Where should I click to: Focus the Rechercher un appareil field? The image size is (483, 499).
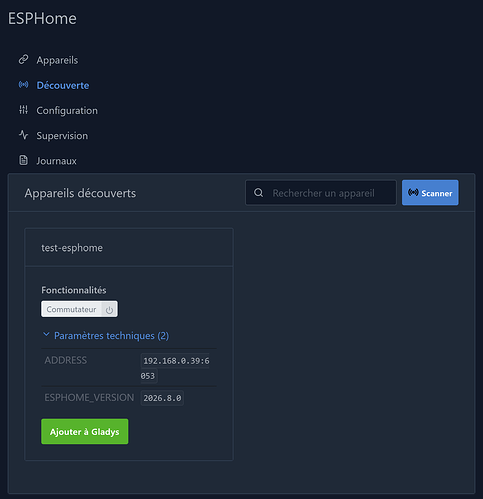click(x=321, y=193)
